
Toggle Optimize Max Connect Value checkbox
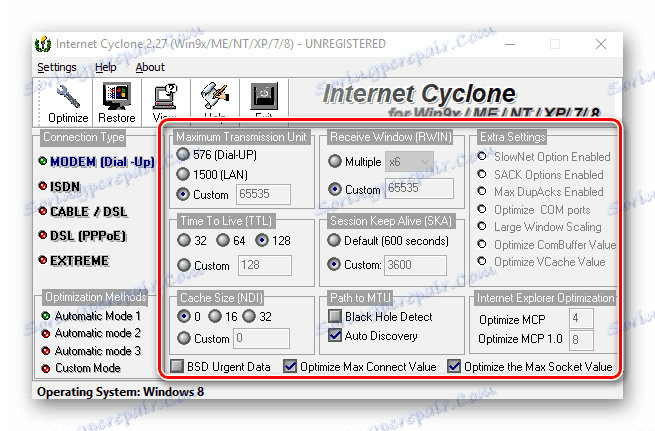290,366
